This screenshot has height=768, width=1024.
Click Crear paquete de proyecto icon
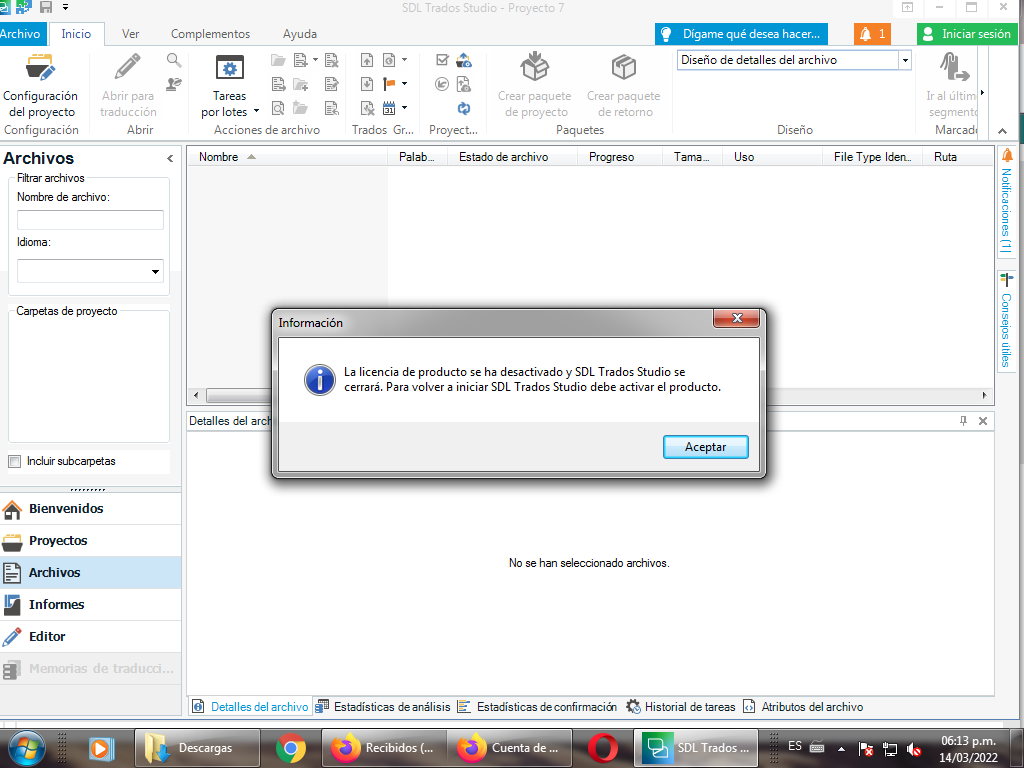pyautogui.click(x=534, y=67)
